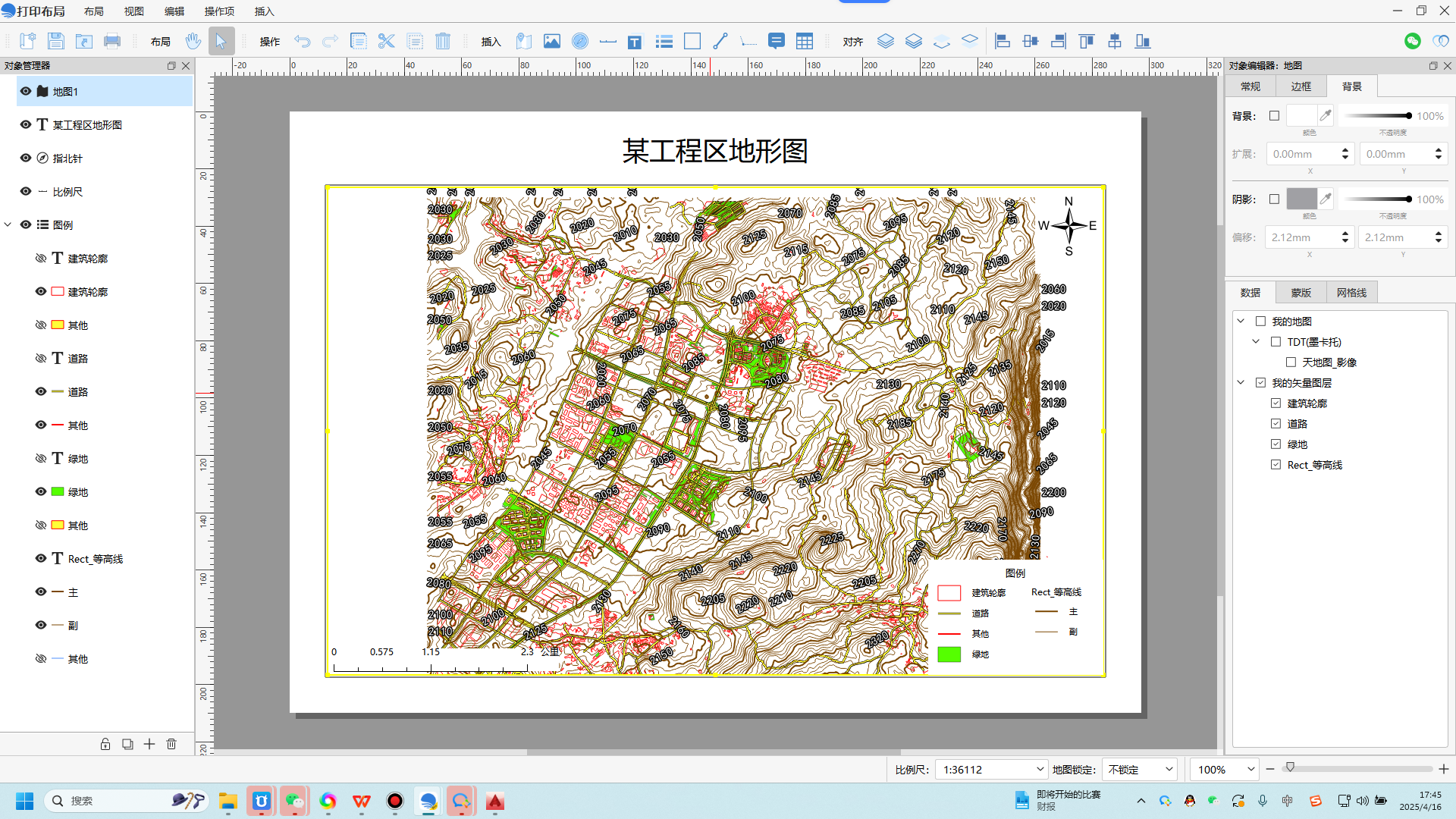Insert a north arrow compass icon
Screen dimensions: 1456x819
[x=580, y=41]
